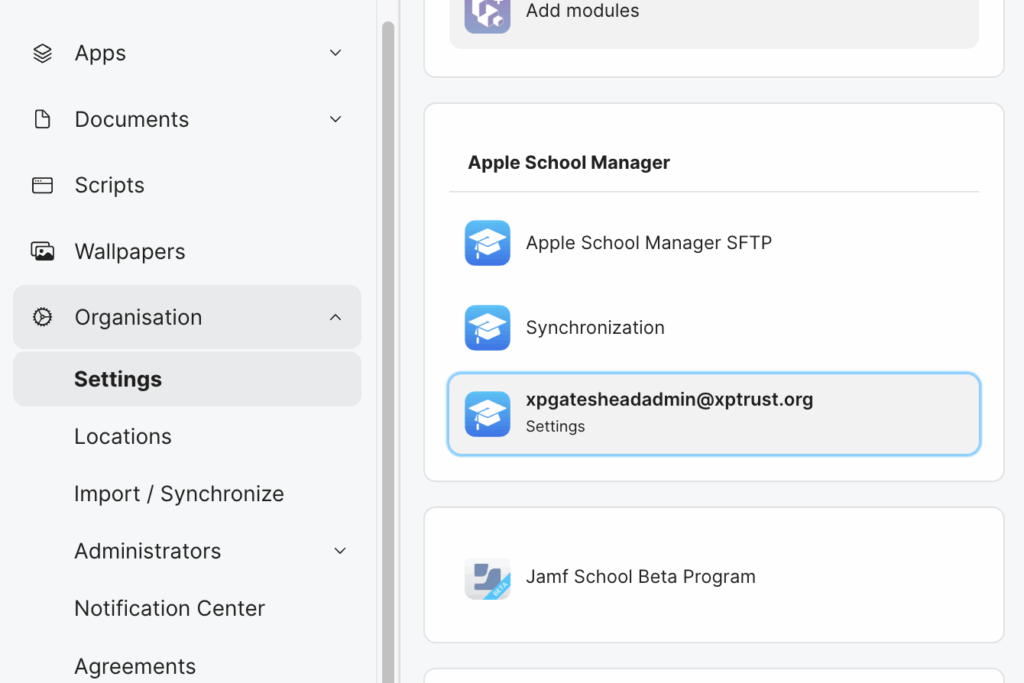Click the Add modules icon
Viewport: 1024px width, 683px height.
(x=487, y=13)
